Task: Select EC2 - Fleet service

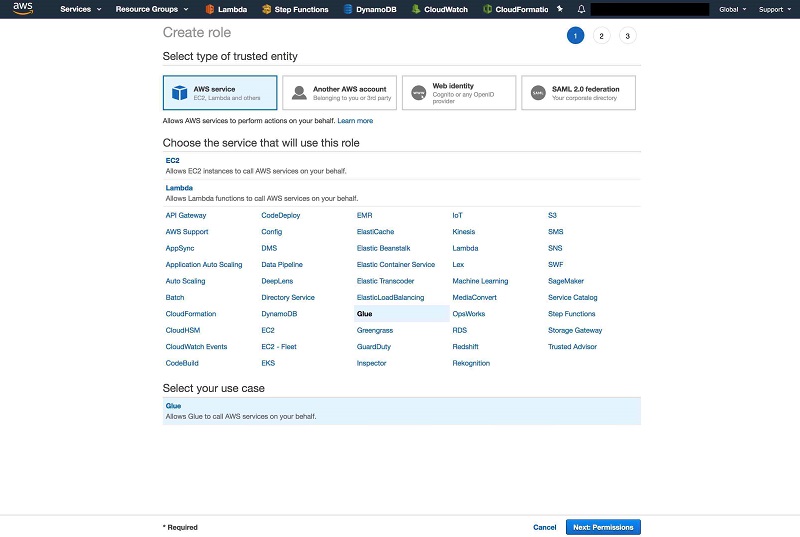Action: [x=279, y=347]
